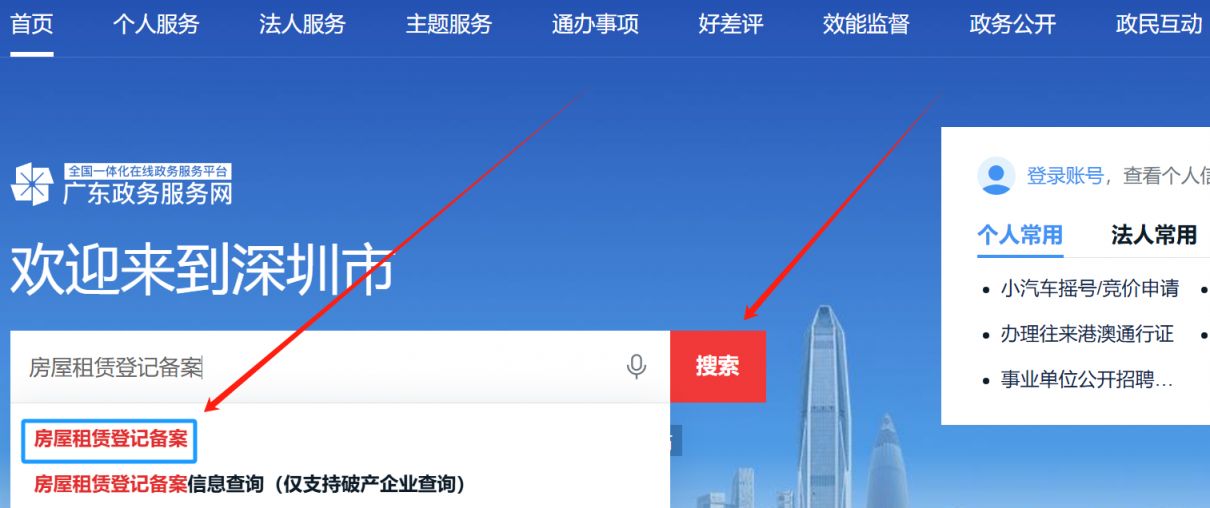Select the 个人常用 tab
Screen dimensions: 1210x508
click(x=1020, y=235)
